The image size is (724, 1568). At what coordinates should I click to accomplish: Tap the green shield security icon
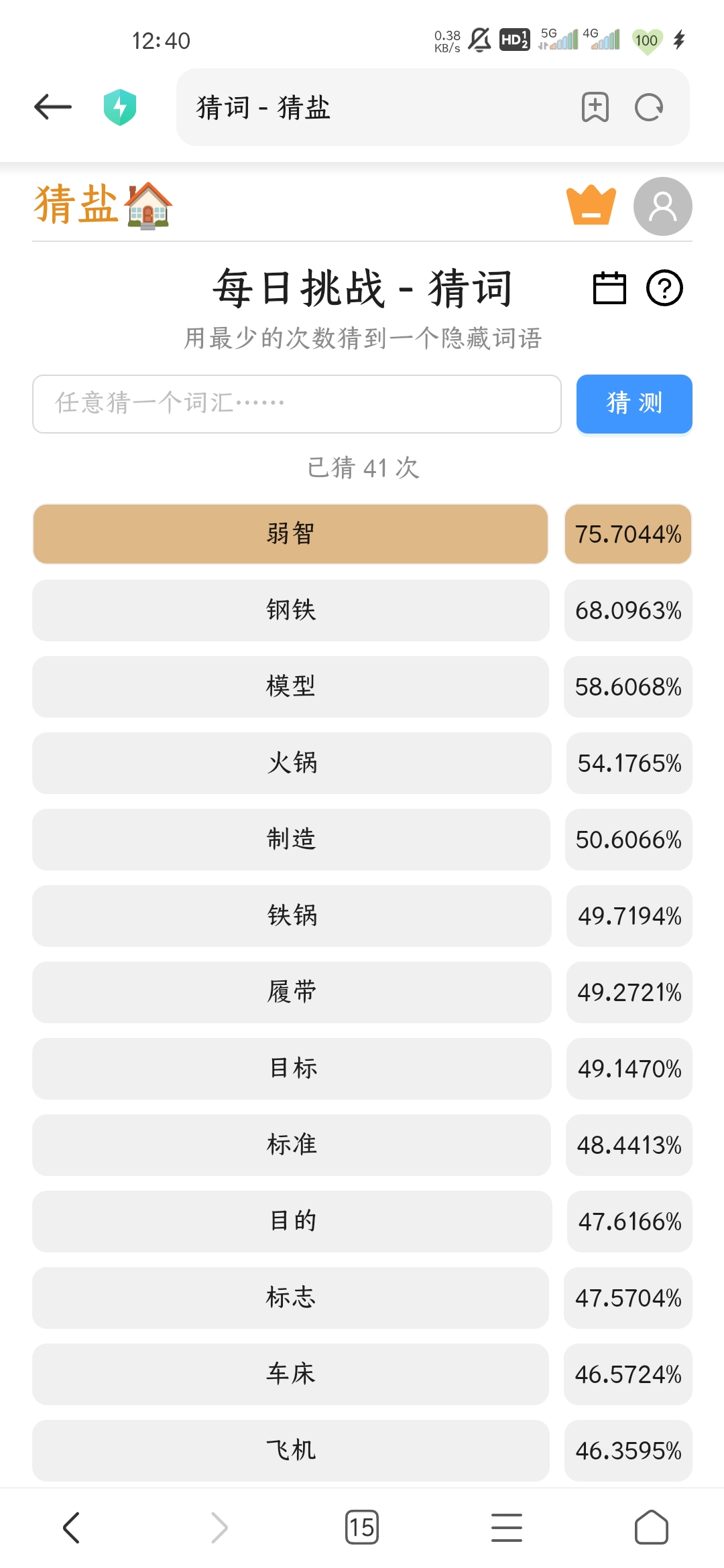point(120,107)
